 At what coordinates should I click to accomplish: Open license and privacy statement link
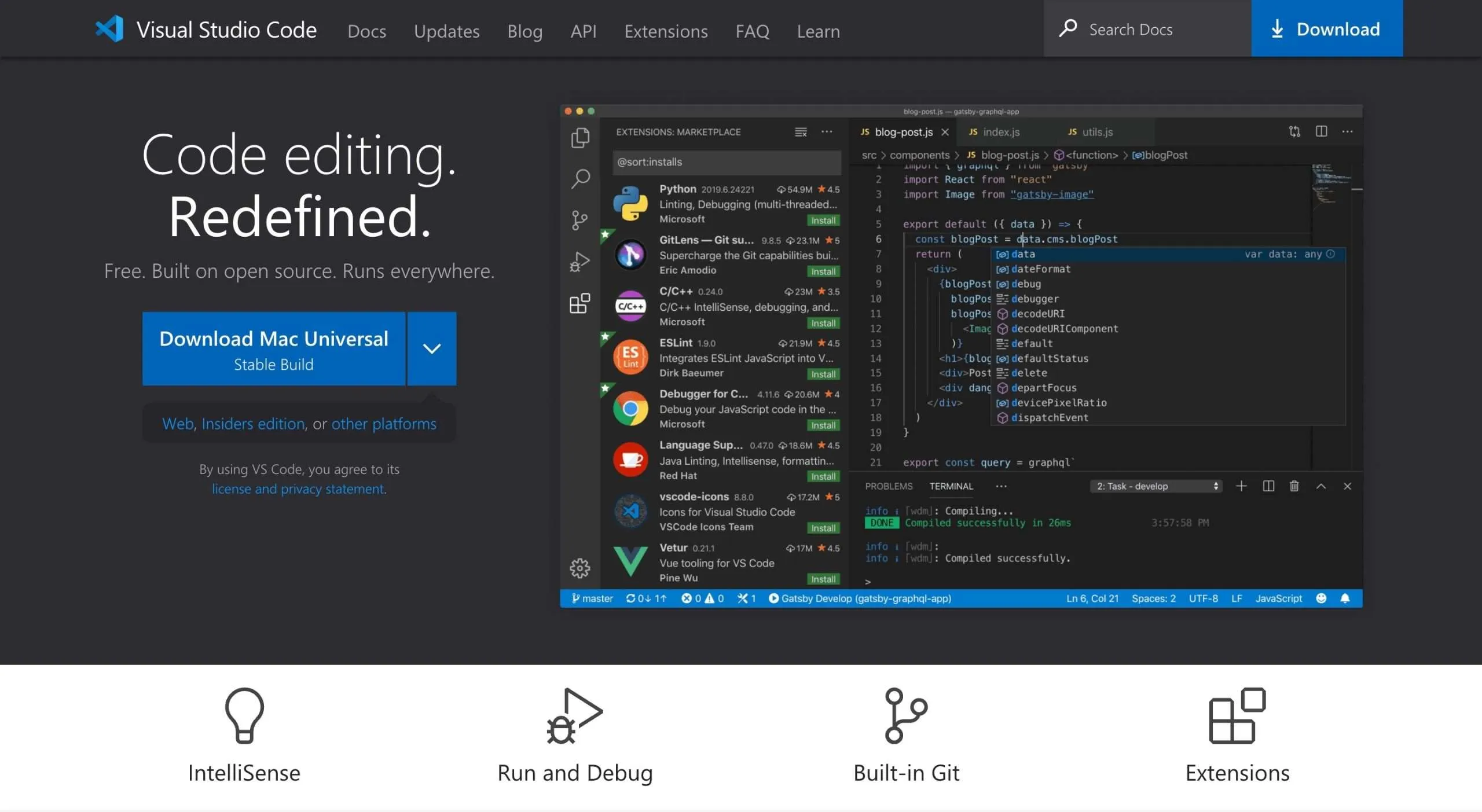point(299,489)
